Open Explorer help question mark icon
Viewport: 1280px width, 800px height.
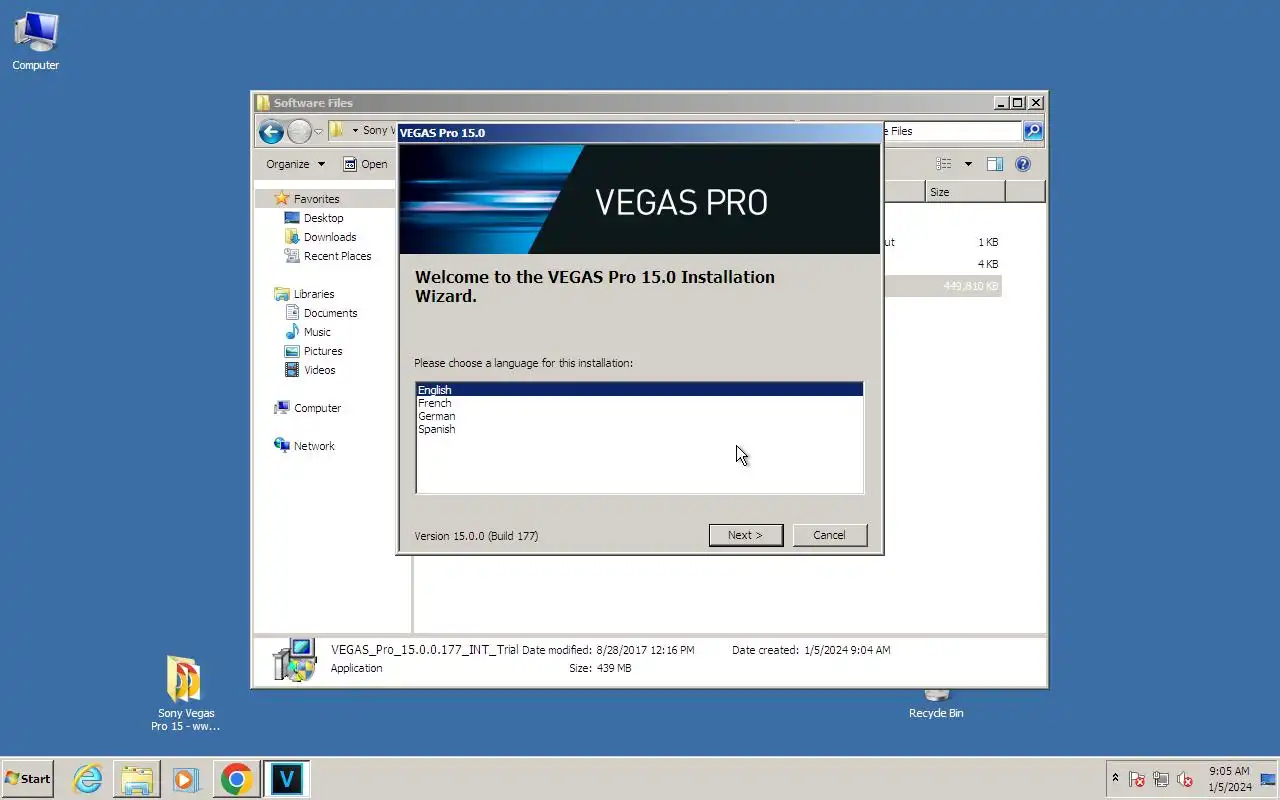point(1023,164)
